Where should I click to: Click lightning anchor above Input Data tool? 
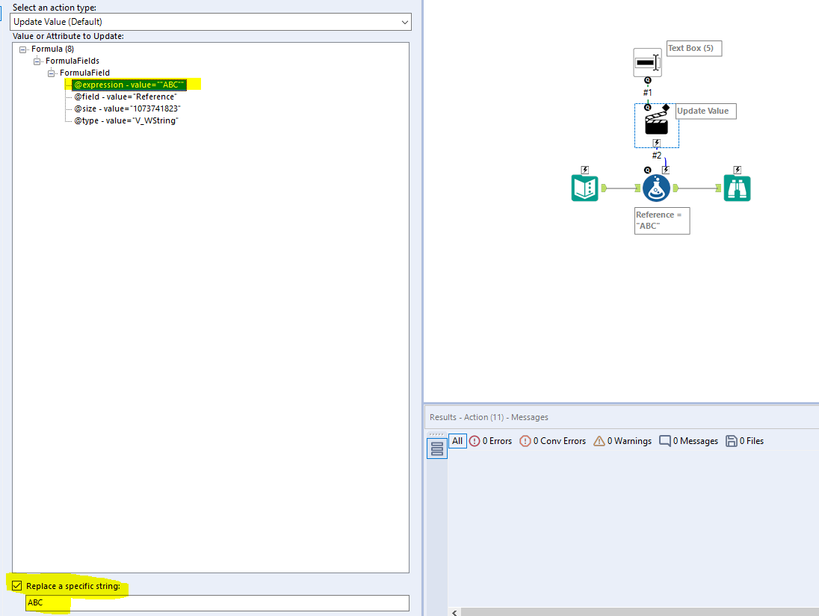click(x=585, y=170)
